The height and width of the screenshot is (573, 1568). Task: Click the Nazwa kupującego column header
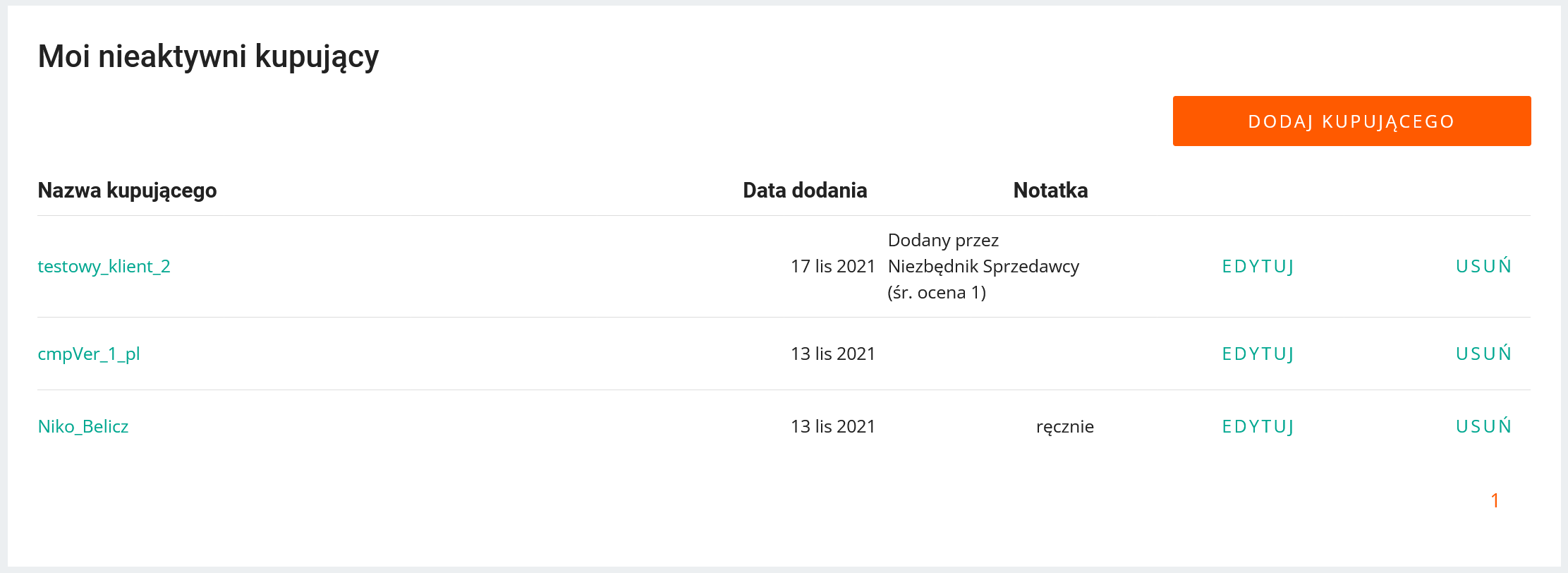click(127, 191)
